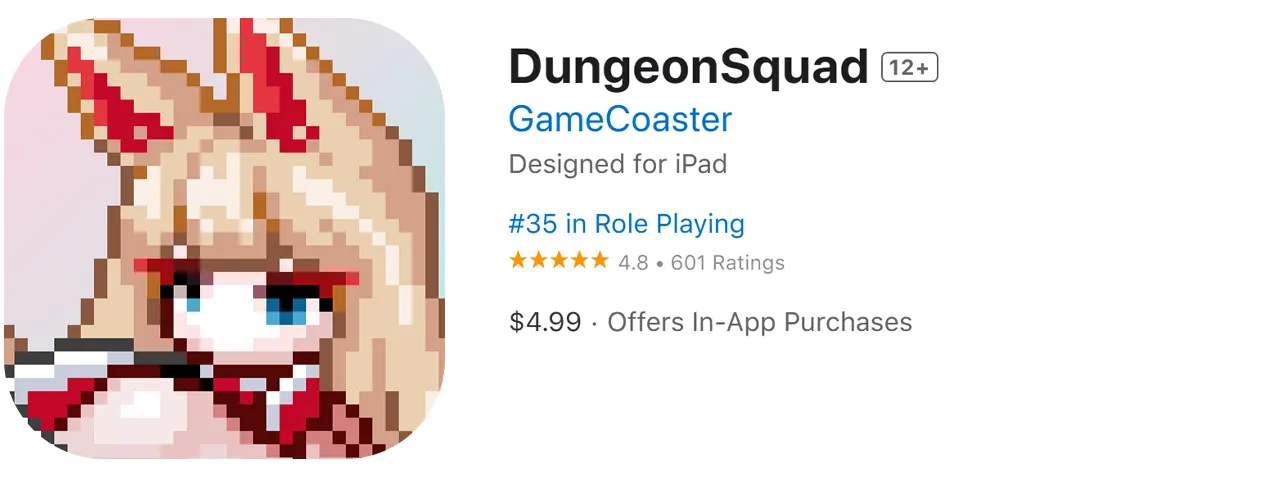Select the second orange rating star
This screenshot has width=1280, height=477.
538,261
